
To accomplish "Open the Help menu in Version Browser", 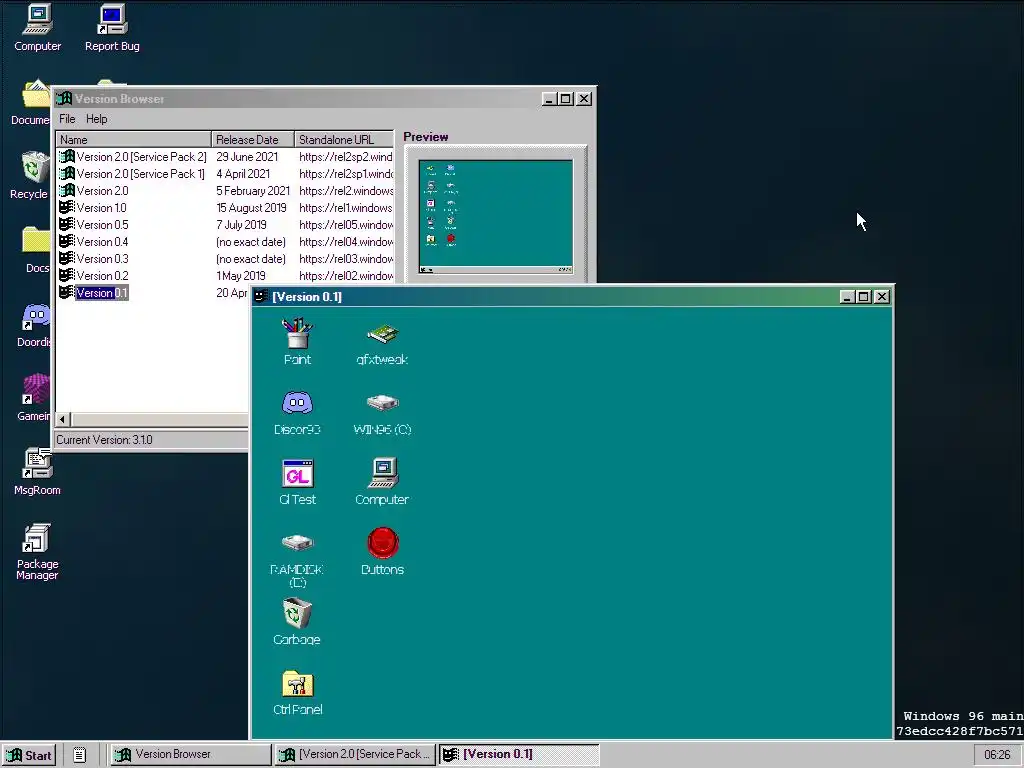I will click(97, 119).
